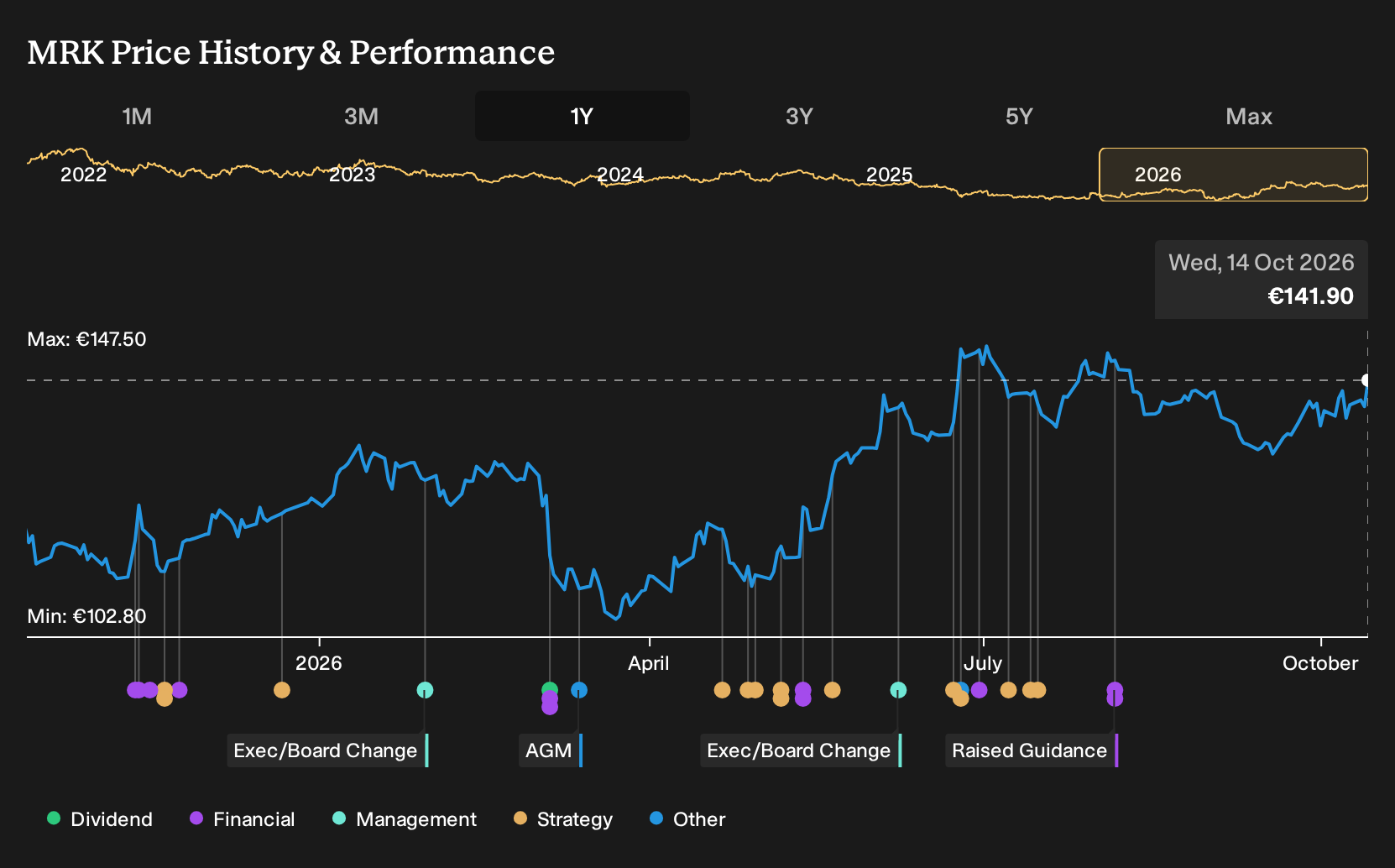Open the left Exec/Board Change label

pos(327,750)
